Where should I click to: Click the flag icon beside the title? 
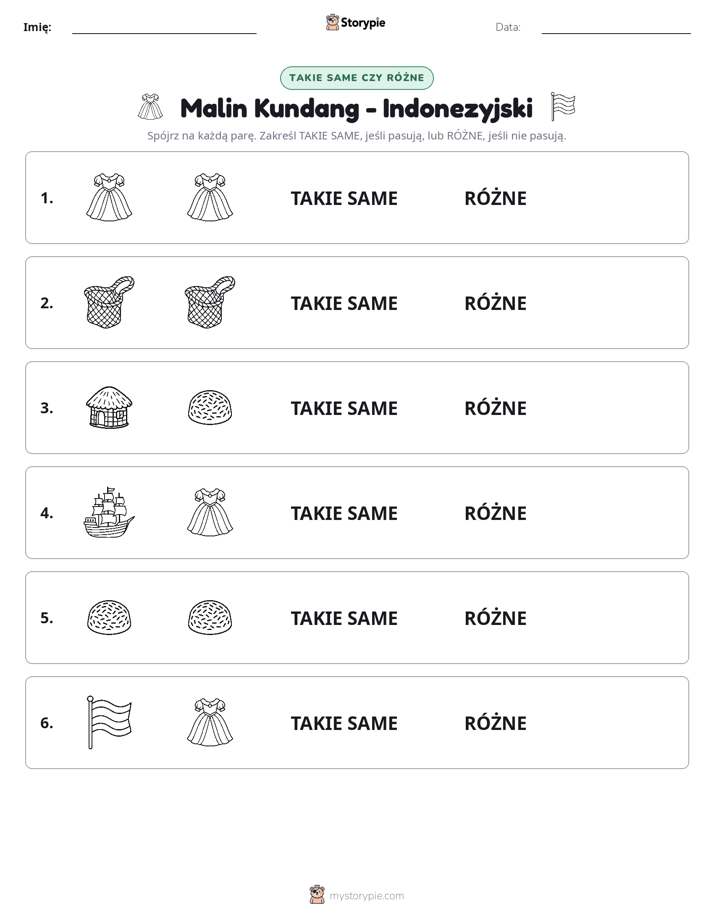pos(563,107)
